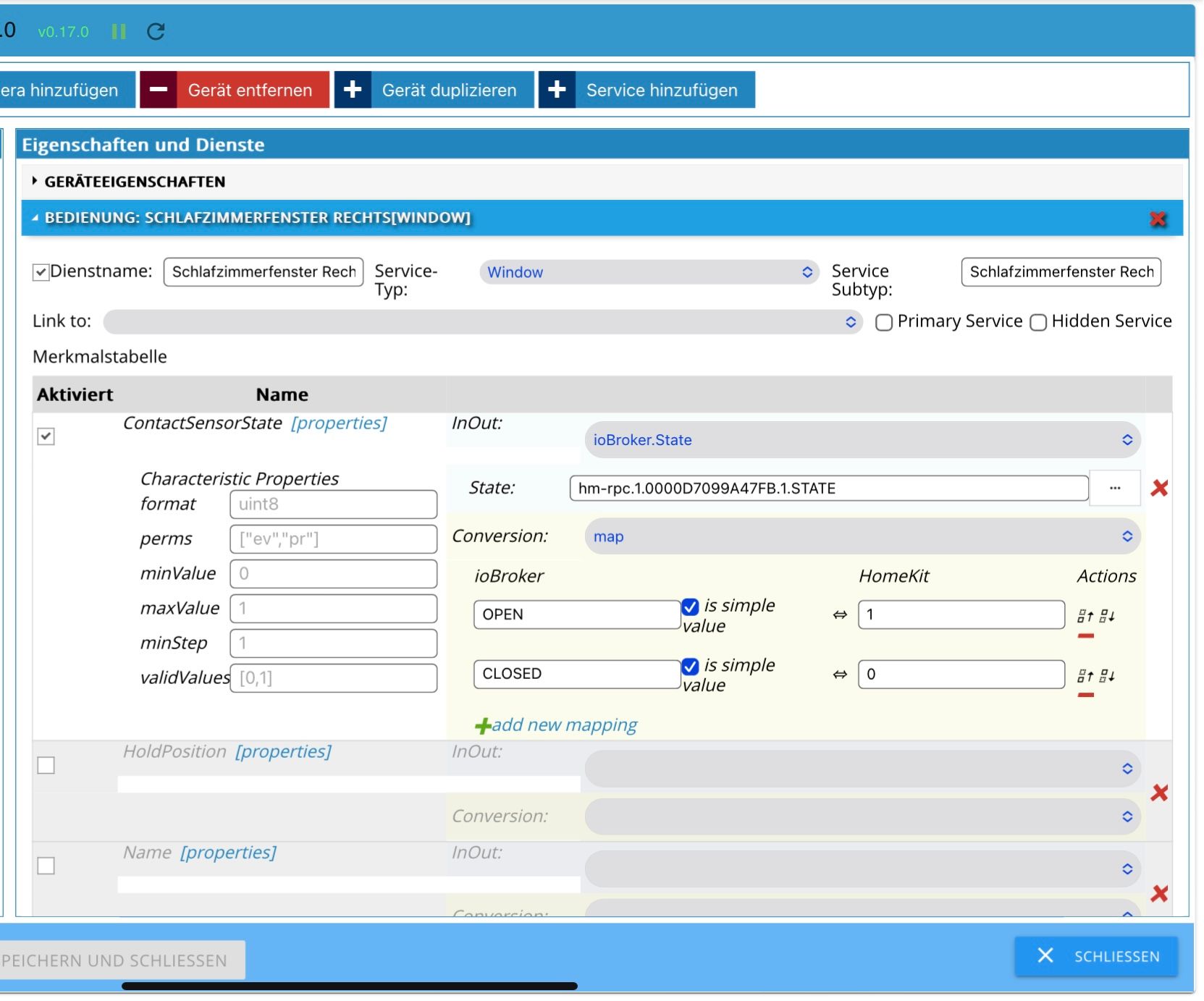Click the plus icon of Service hinzufügen
Image resolution: width=1204 pixels, height=1001 pixels.
[x=557, y=90]
